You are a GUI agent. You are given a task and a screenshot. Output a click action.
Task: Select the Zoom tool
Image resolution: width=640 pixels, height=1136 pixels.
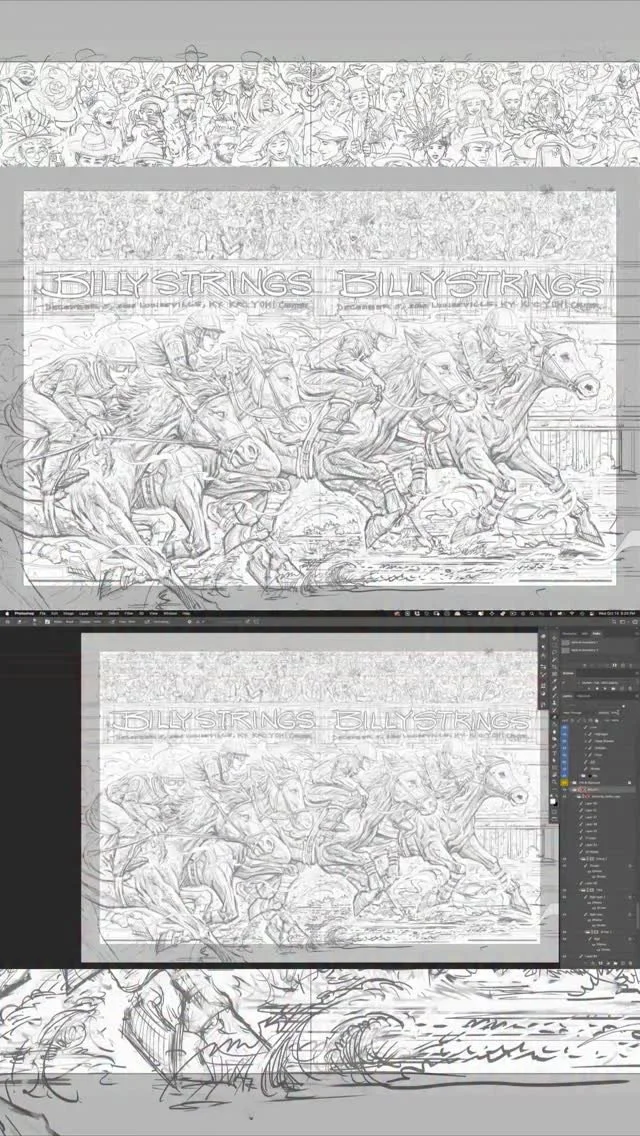pyautogui.click(x=554, y=782)
